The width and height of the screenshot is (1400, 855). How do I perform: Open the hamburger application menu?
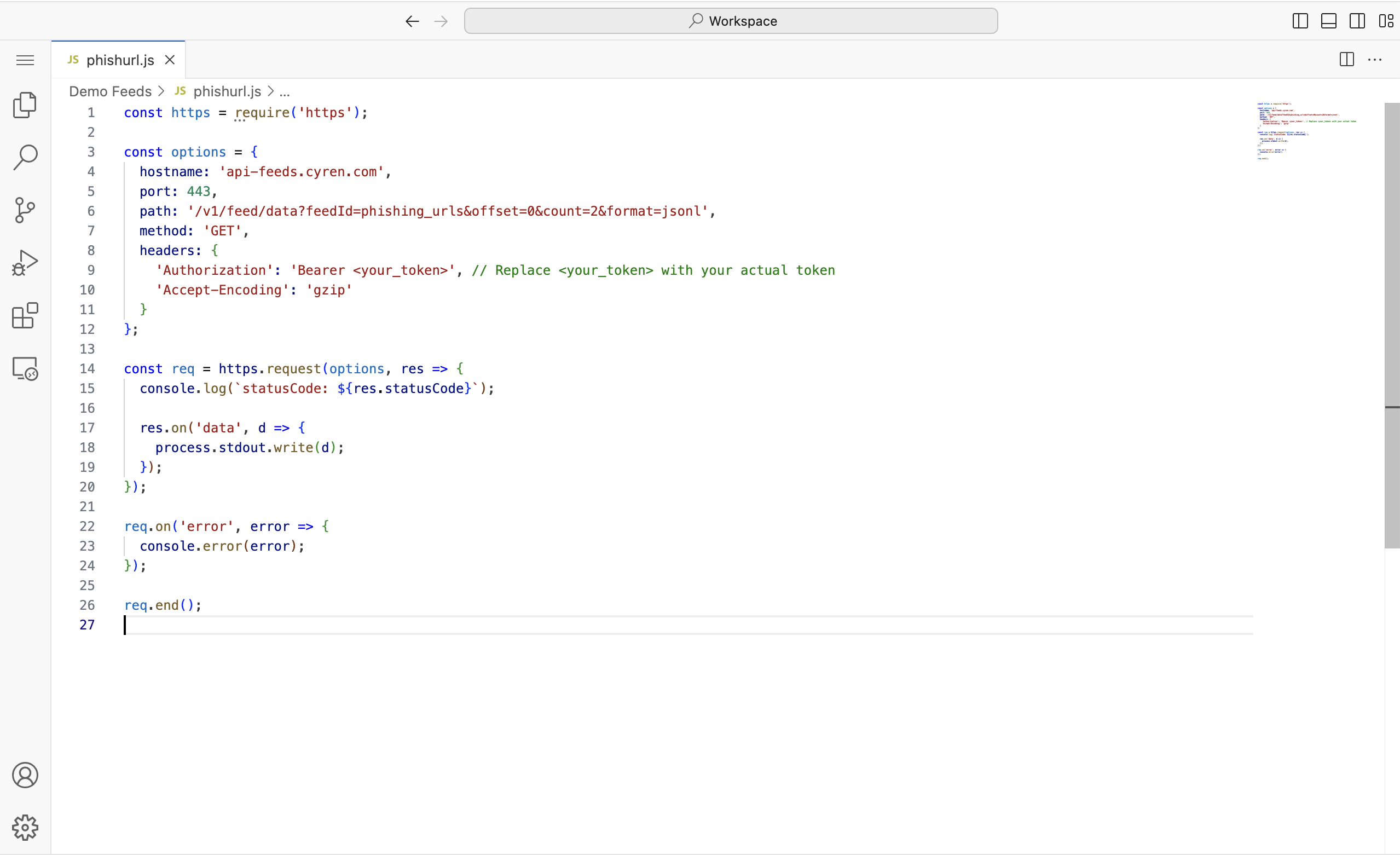click(x=25, y=60)
